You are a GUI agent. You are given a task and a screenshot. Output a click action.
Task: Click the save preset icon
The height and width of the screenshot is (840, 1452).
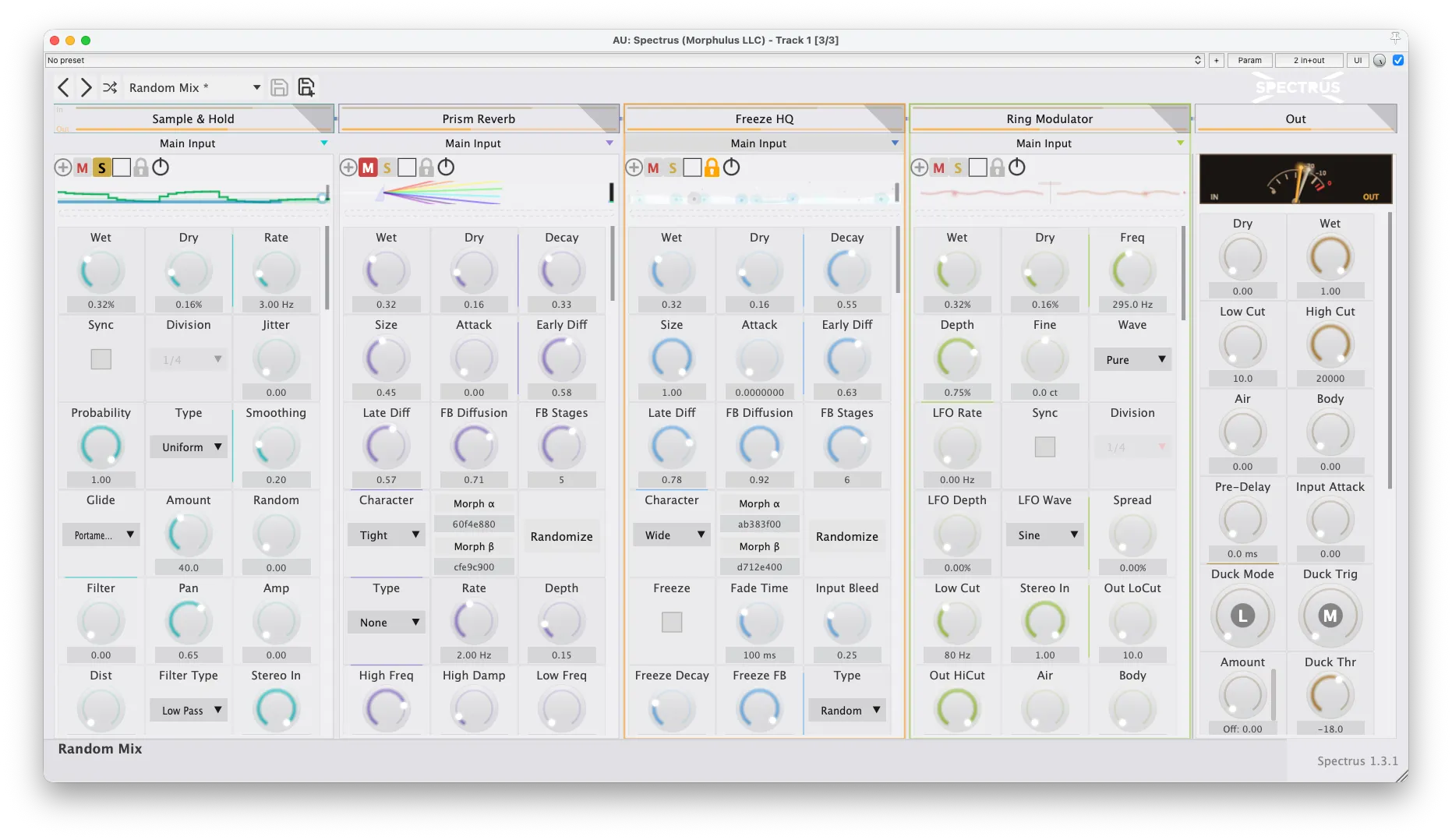(x=279, y=87)
